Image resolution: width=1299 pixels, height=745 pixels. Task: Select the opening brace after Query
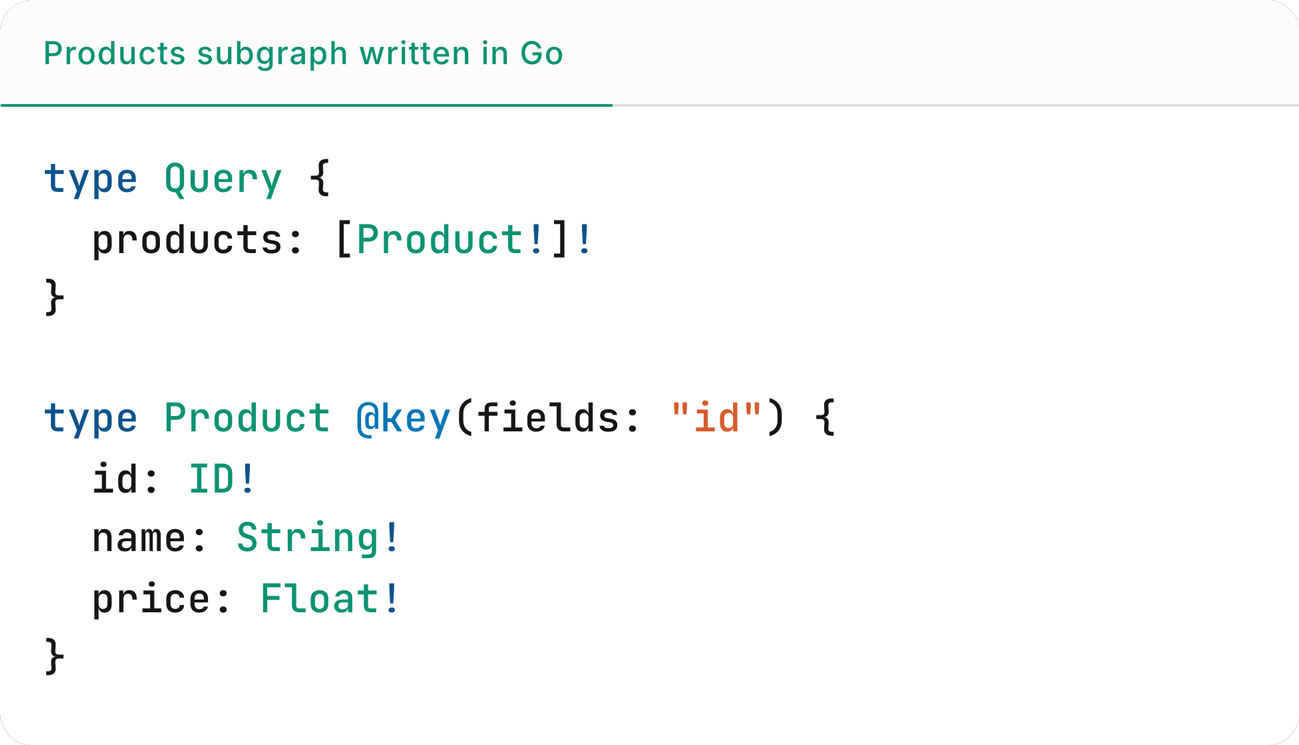point(321,178)
